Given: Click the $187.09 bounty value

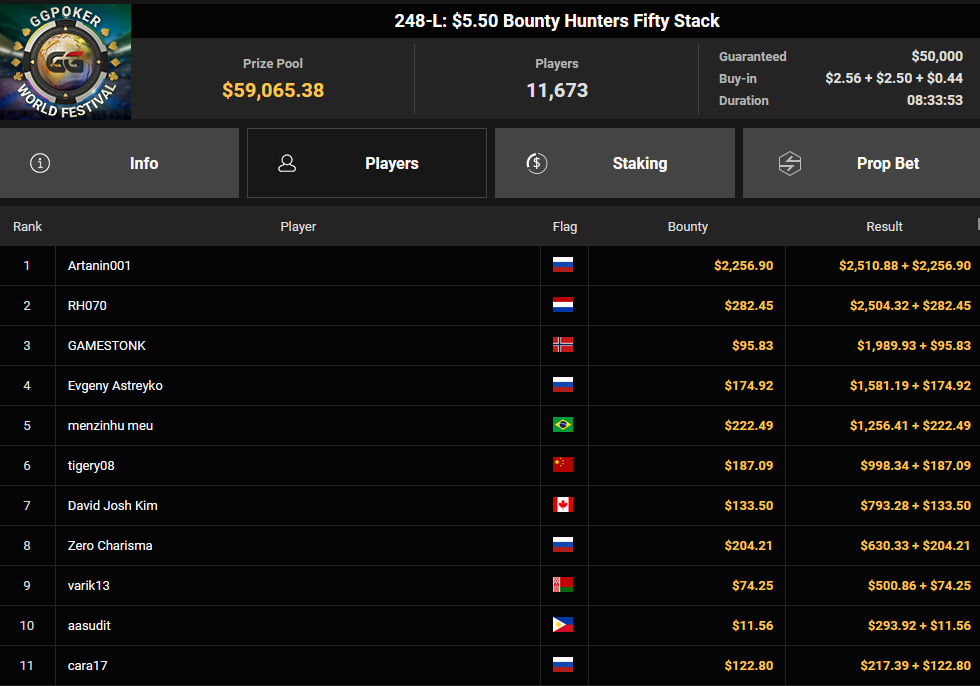Looking at the screenshot, I should click(x=749, y=465).
